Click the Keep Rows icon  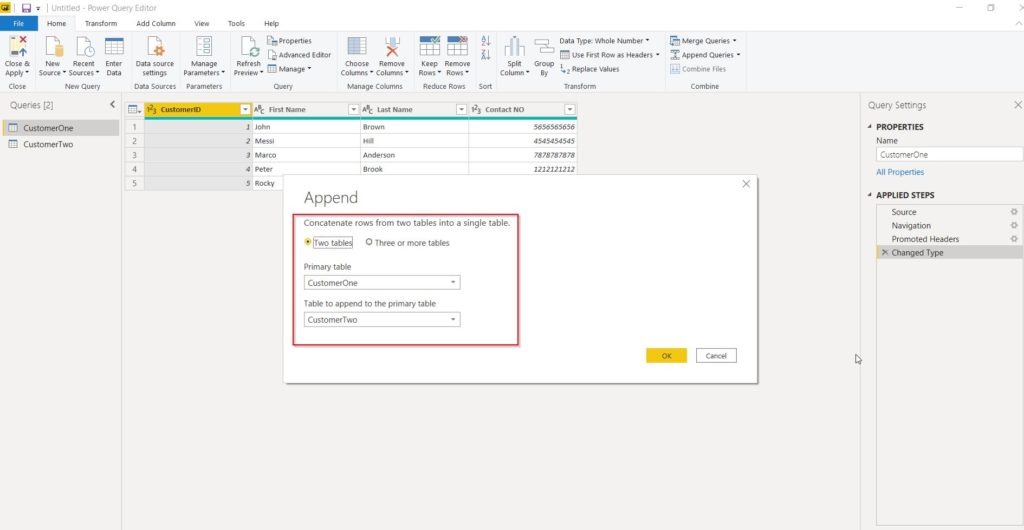point(429,47)
